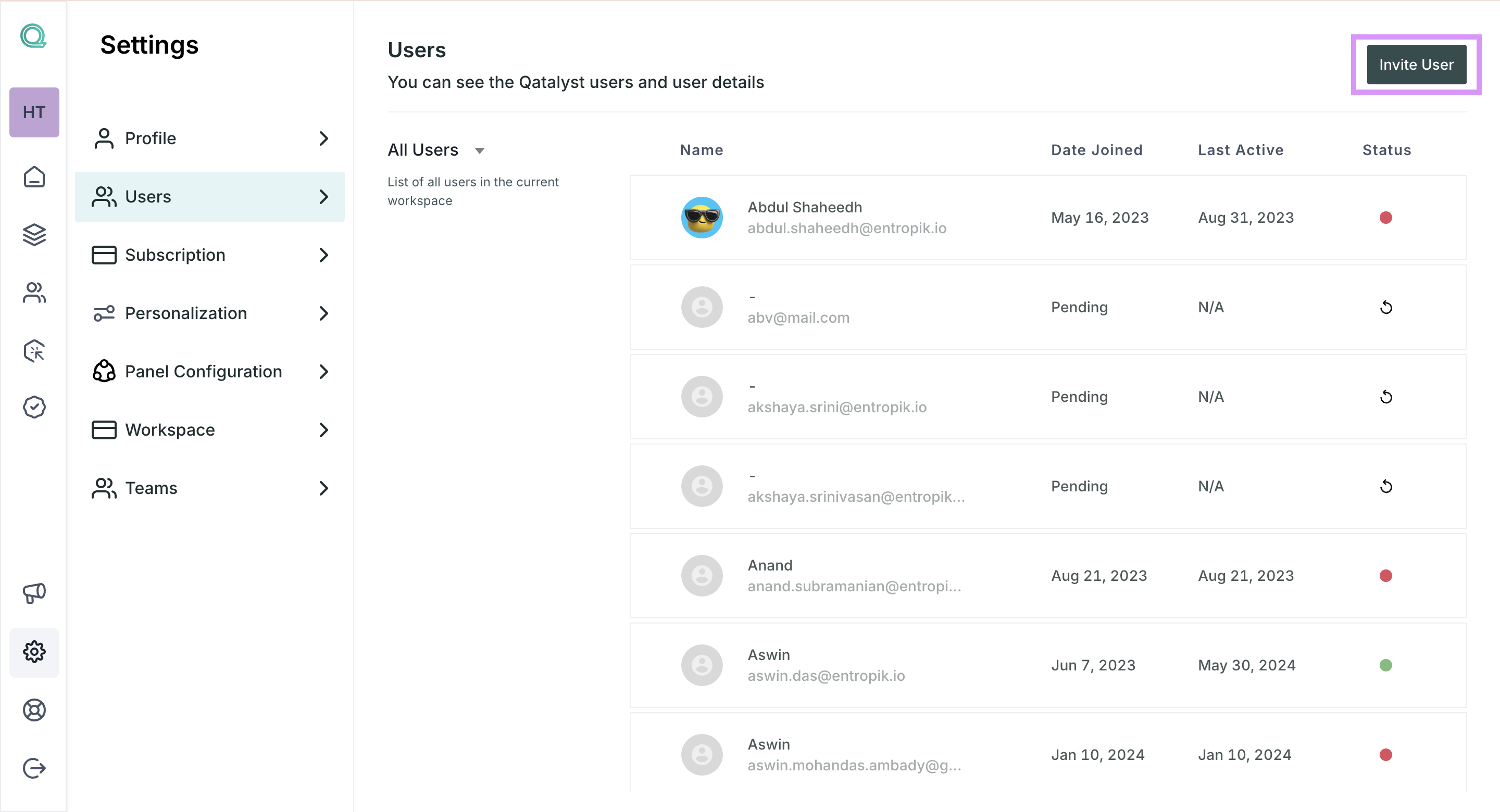Go to the Home icon in sidebar
This screenshot has height=812, width=1500.
click(x=34, y=177)
